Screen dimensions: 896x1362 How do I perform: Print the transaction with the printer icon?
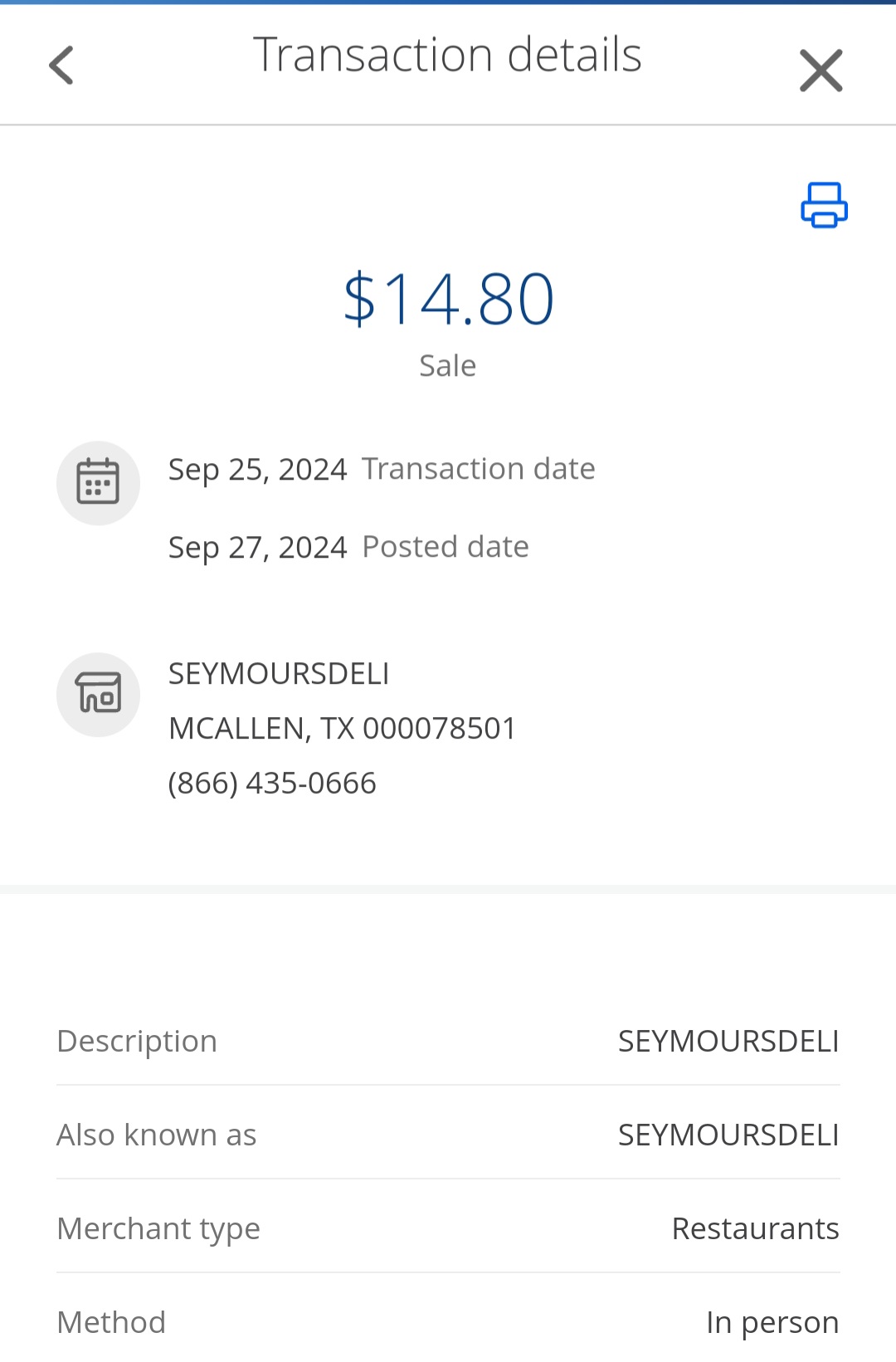coord(824,205)
